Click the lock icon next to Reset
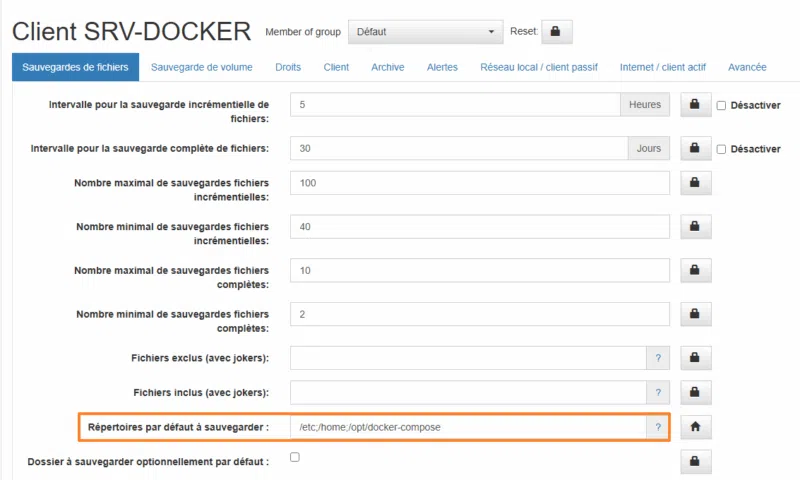This screenshot has width=800, height=480. 556,31
